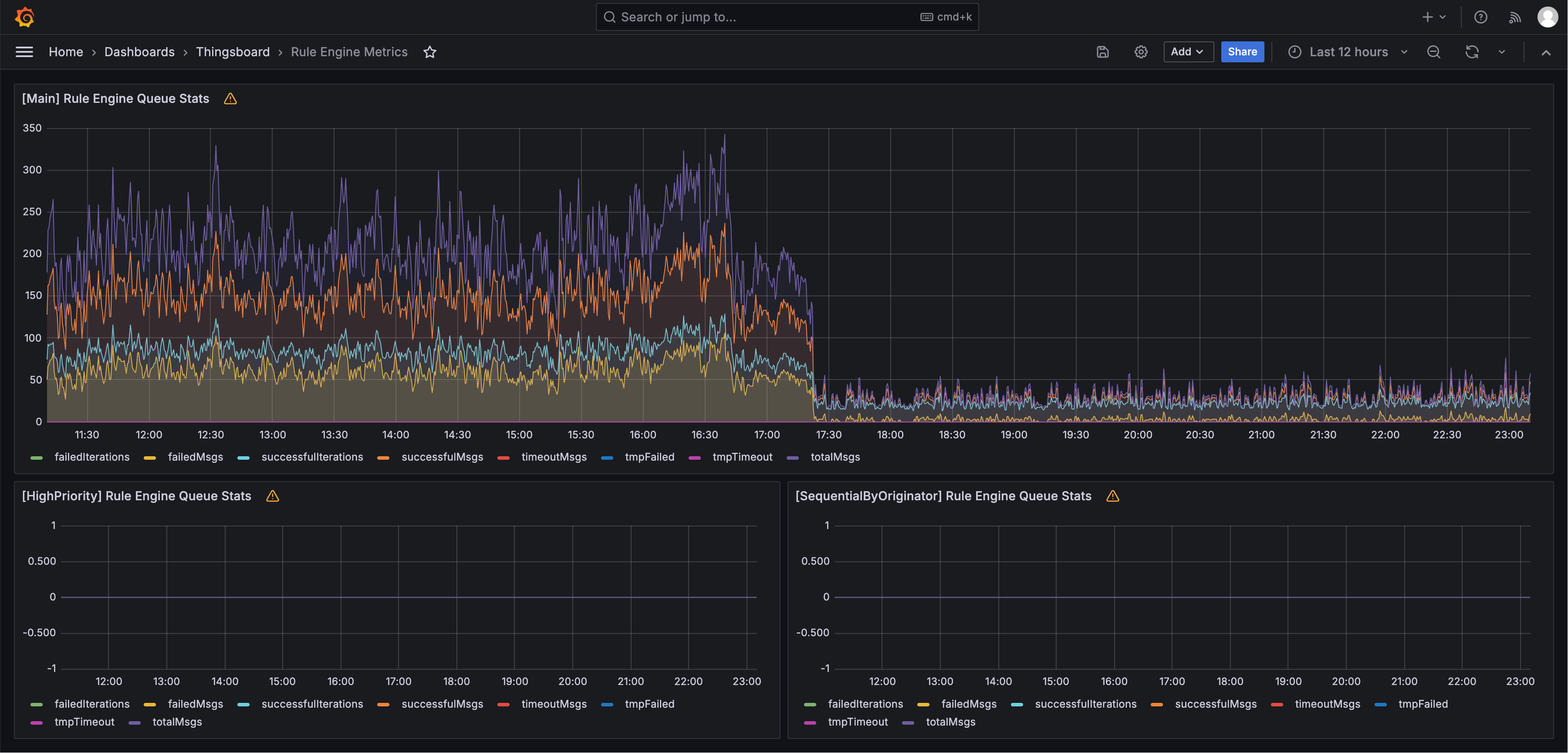The height and width of the screenshot is (753, 1568).
Task: Toggle successfulMsgs series in Main panel legend
Action: click(x=441, y=457)
